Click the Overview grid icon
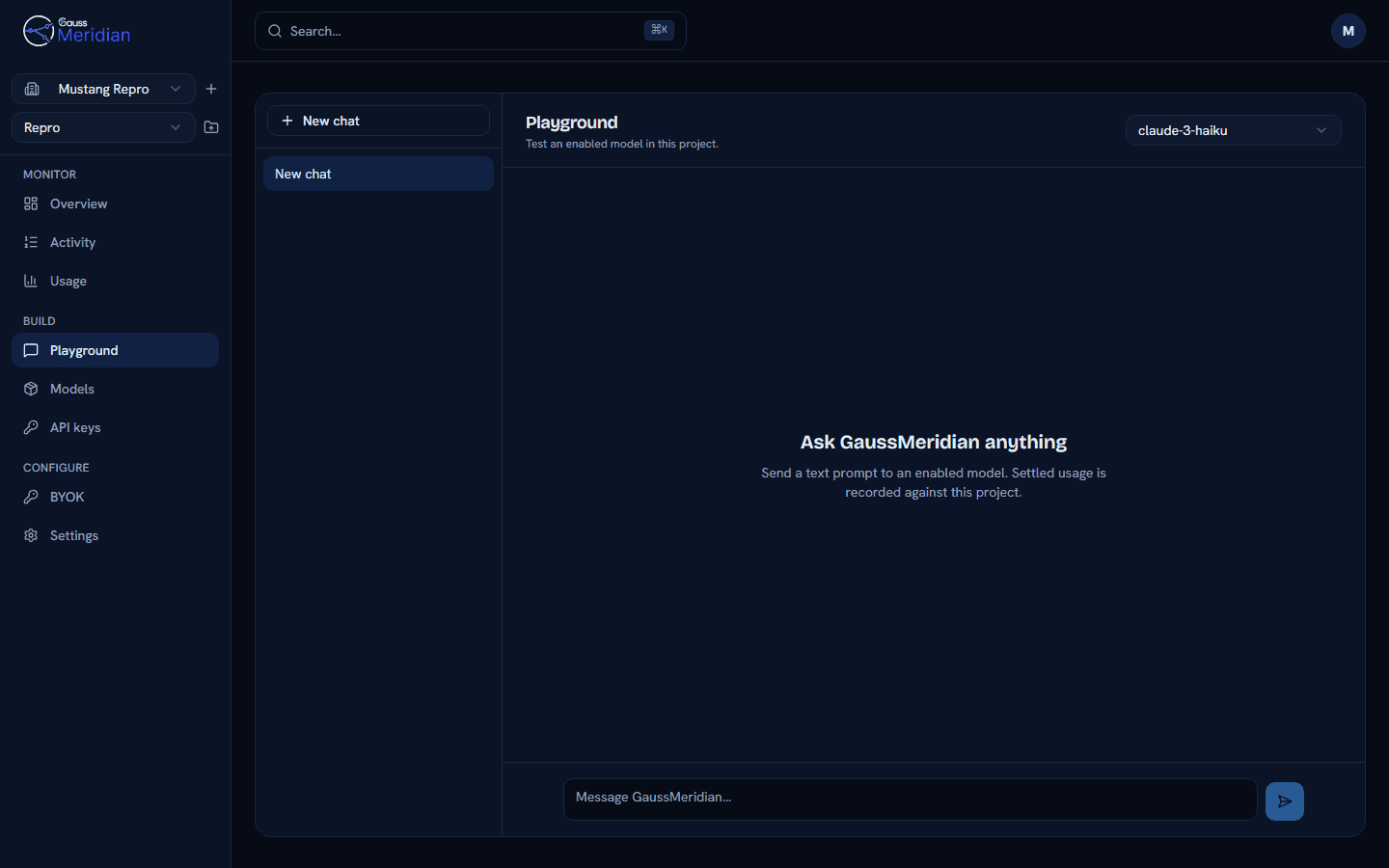 31,203
